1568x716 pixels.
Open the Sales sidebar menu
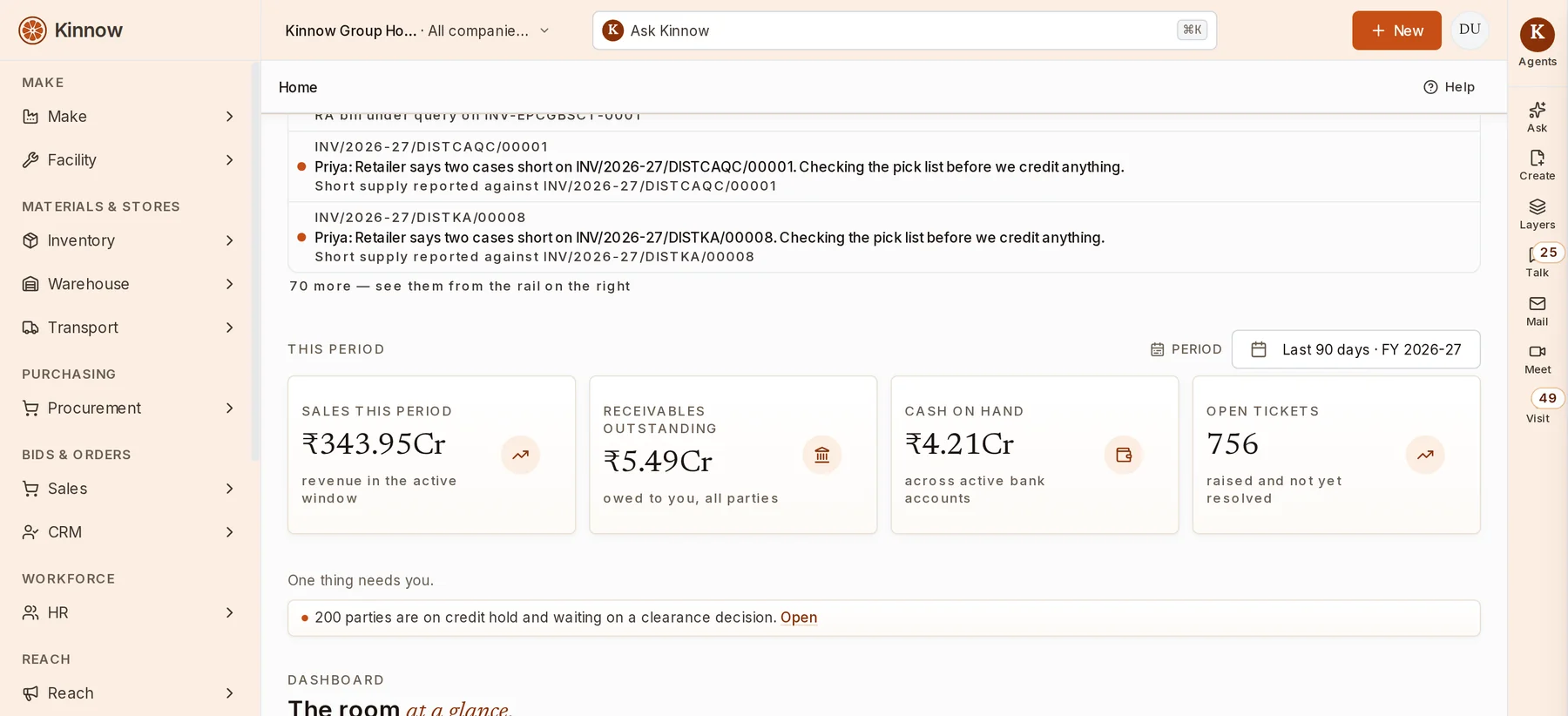[130, 489]
